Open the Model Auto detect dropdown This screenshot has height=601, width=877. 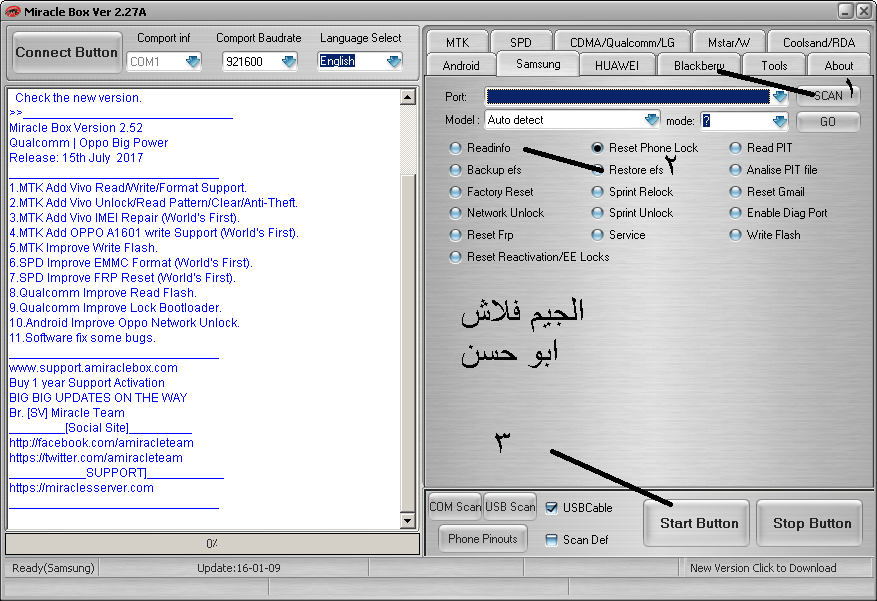pos(651,120)
